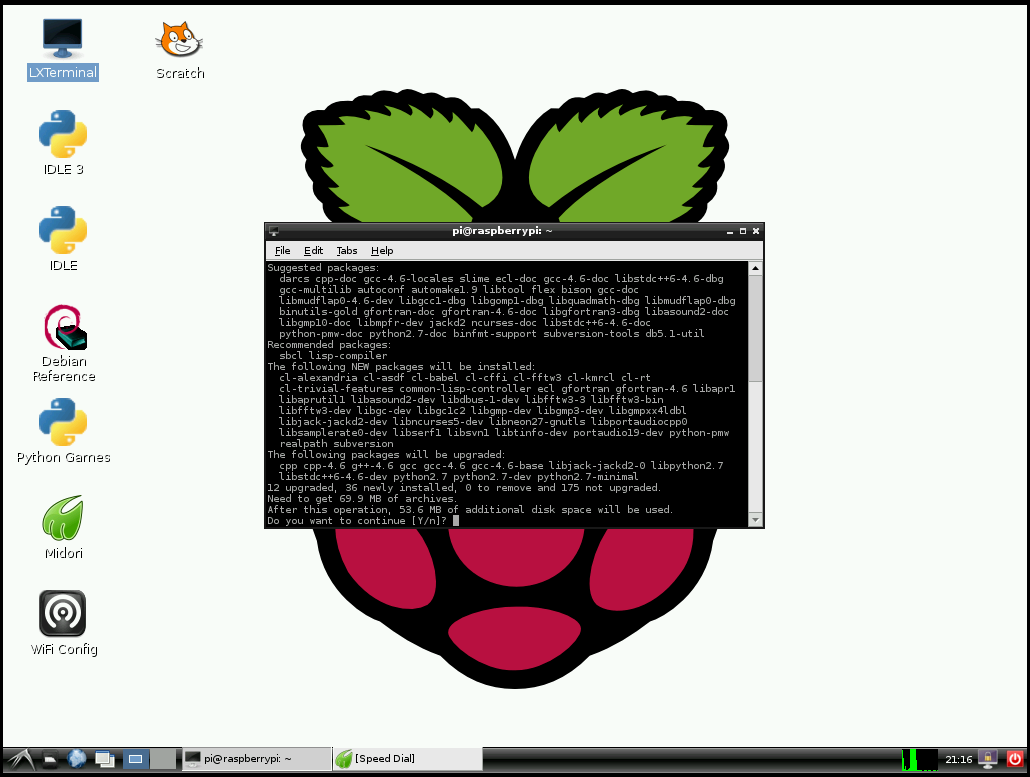Click the 'realpath subversion' terminal line
This screenshot has height=777, width=1030.
(336, 444)
